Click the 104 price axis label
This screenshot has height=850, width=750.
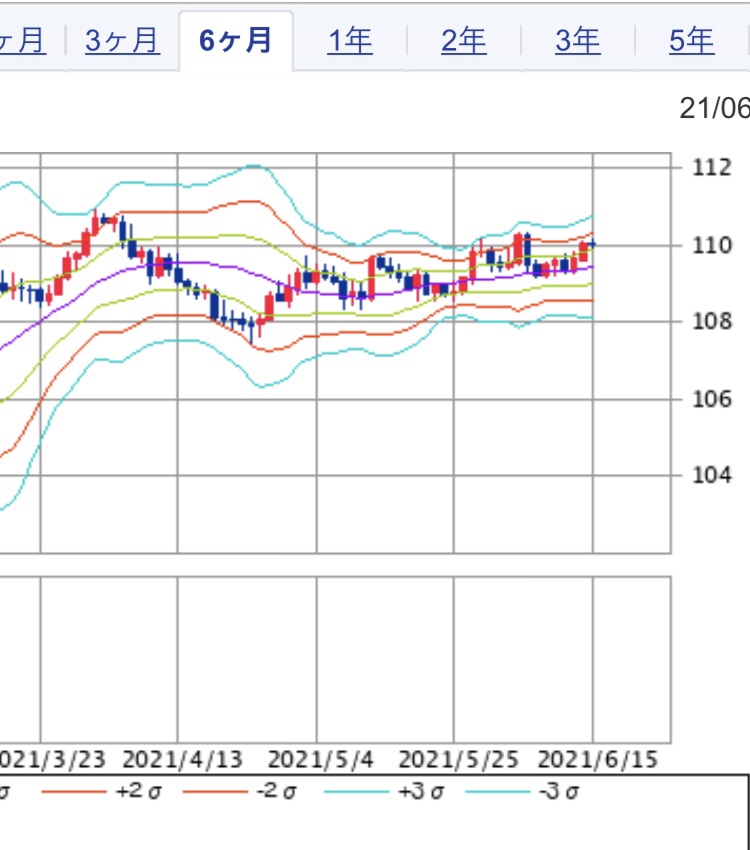(x=712, y=475)
